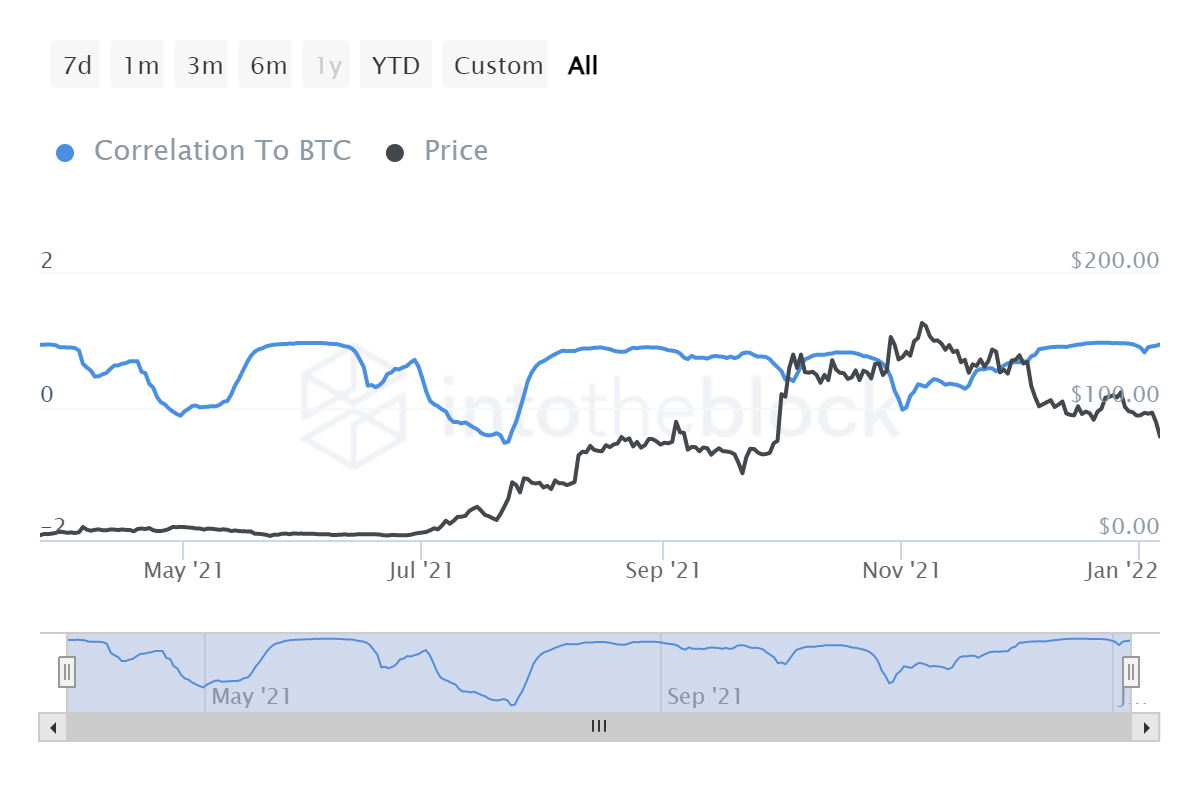1200x800 pixels.
Task: Toggle the Correlation To BTC series
Action: click(x=222, y=151)
